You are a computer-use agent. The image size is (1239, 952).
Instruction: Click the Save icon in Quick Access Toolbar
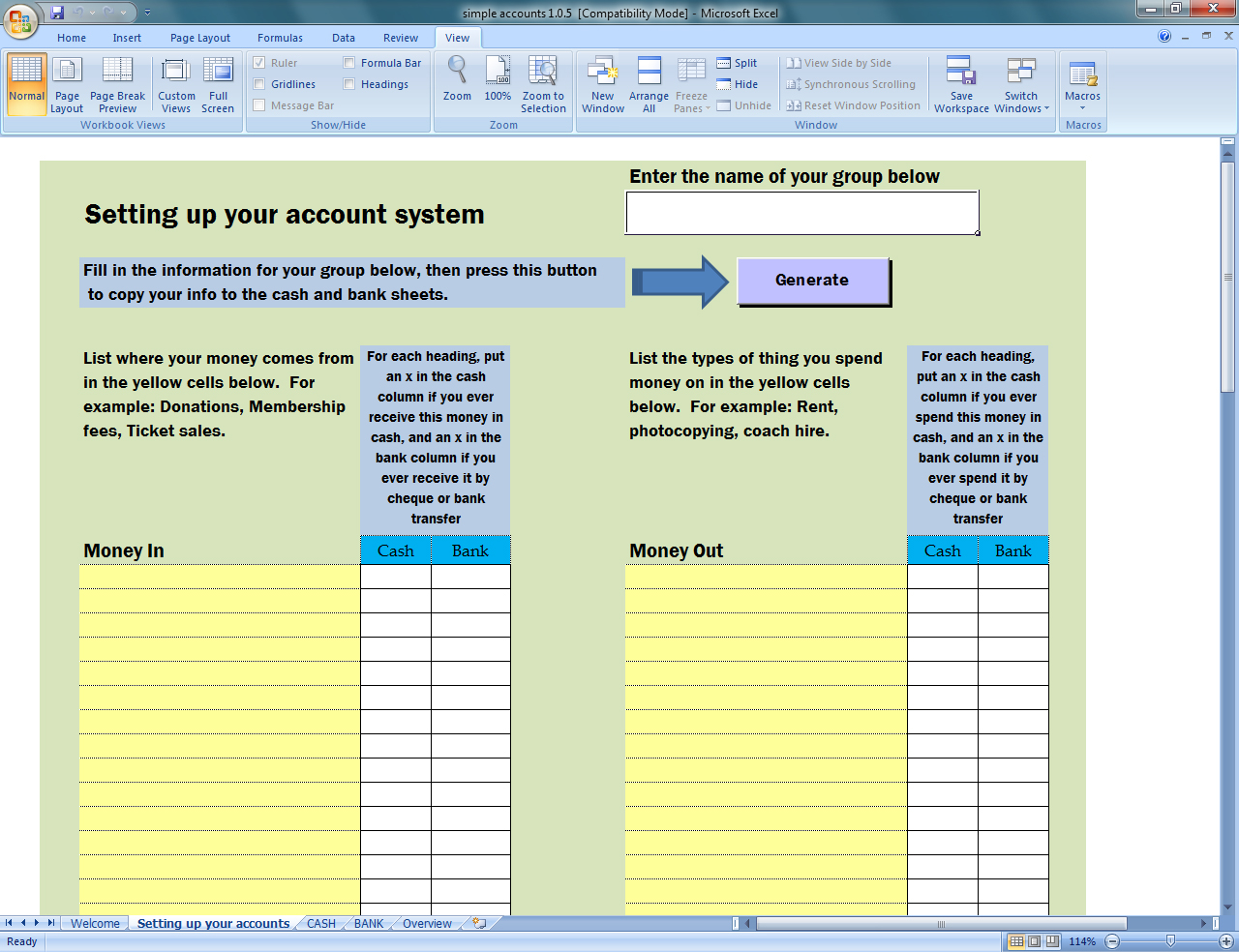[57, 13]
